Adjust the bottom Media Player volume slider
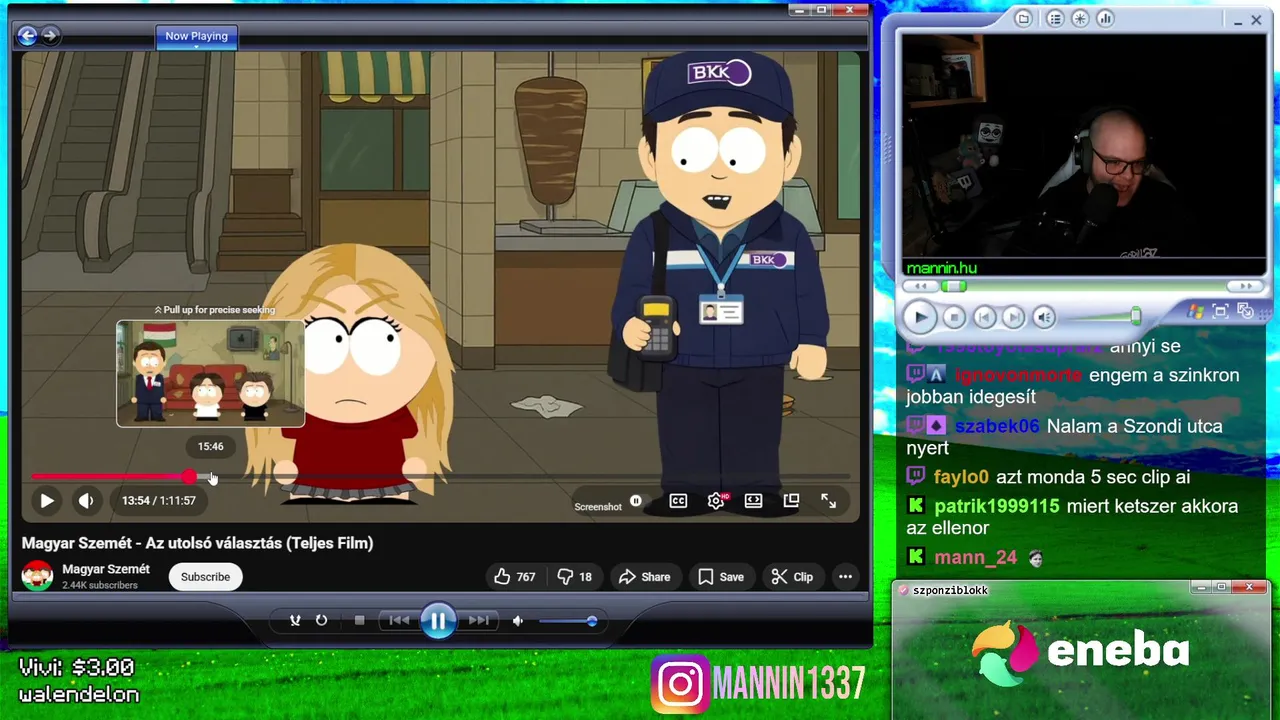Image resolution: width=1280 pixels, height=720 pixels. pyautogui.click(x=567, y=621)
